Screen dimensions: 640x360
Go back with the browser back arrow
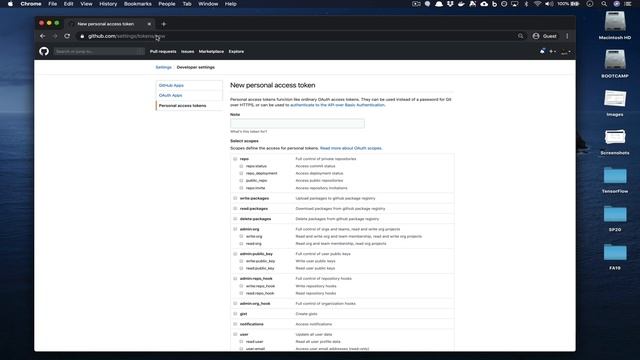(x=43, y=36)
